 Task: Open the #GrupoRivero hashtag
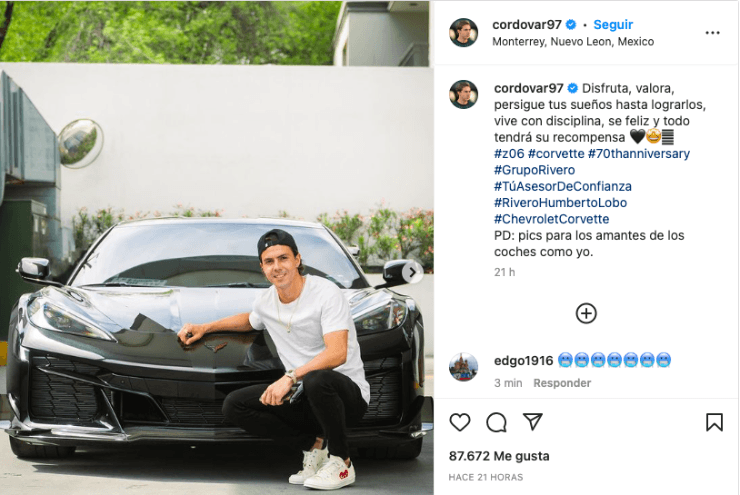point(534,170)
